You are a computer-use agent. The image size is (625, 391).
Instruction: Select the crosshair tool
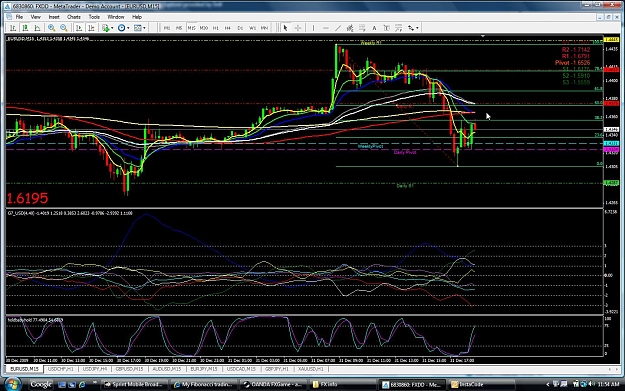298,28
